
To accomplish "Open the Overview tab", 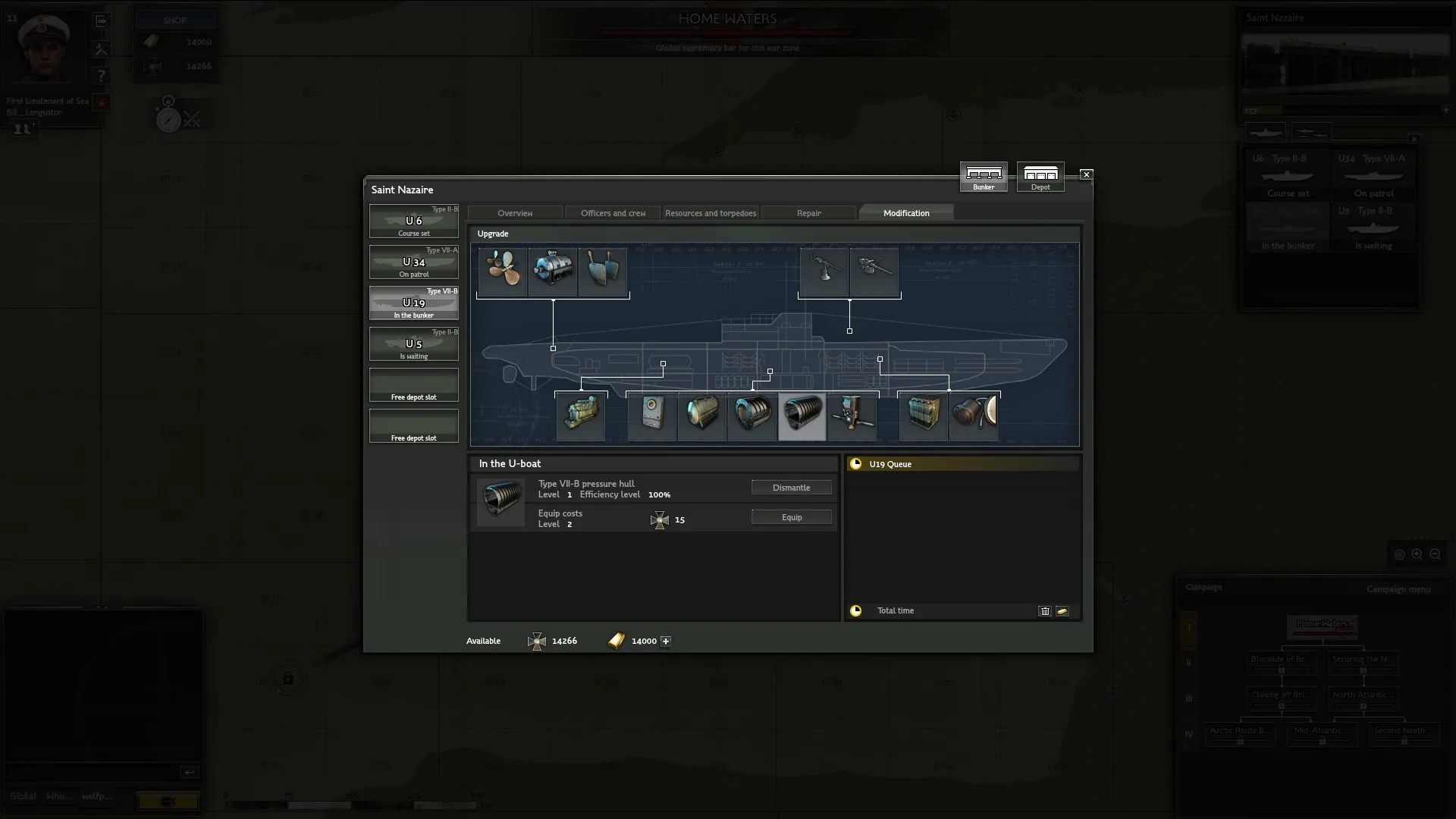I will (515, 213).
